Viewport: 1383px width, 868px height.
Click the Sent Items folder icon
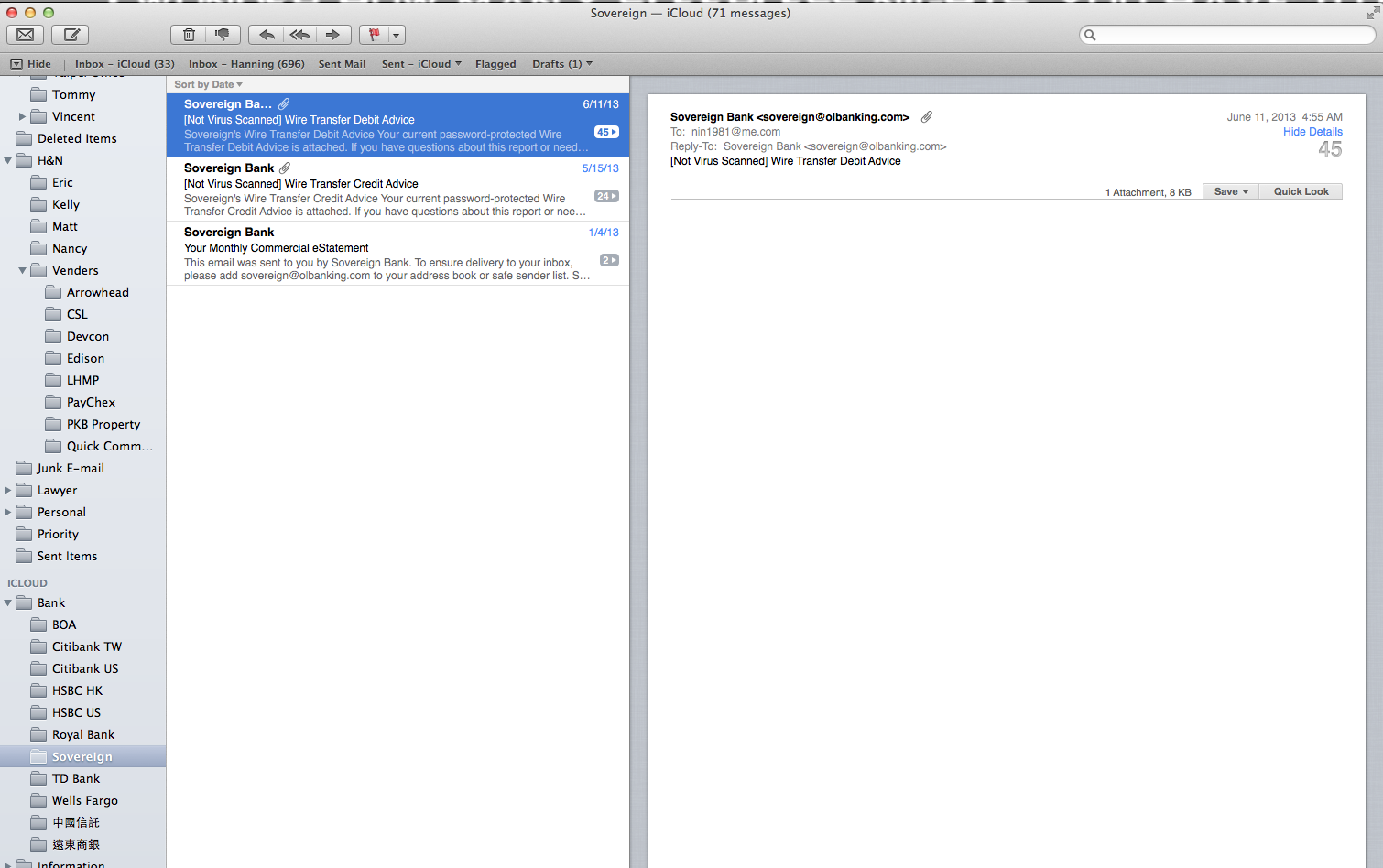point(24,556)
